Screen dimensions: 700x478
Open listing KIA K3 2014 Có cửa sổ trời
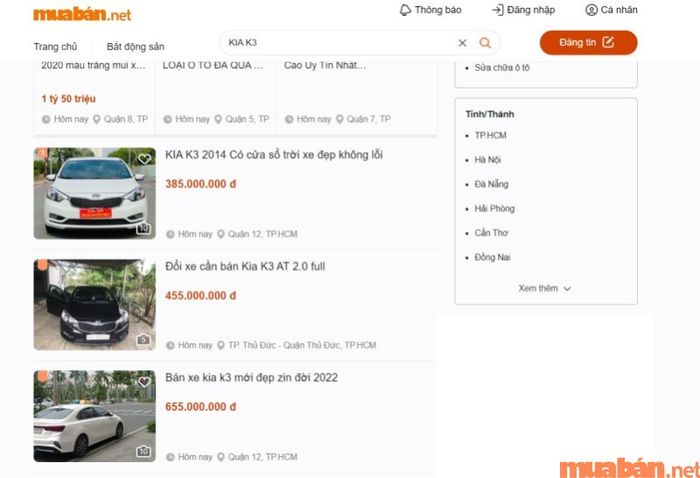274,155
